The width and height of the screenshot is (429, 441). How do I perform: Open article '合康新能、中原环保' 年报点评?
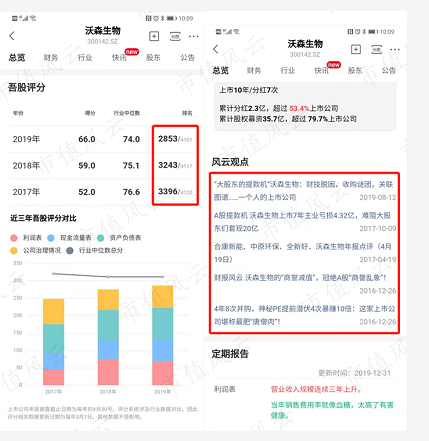(305, 253)
